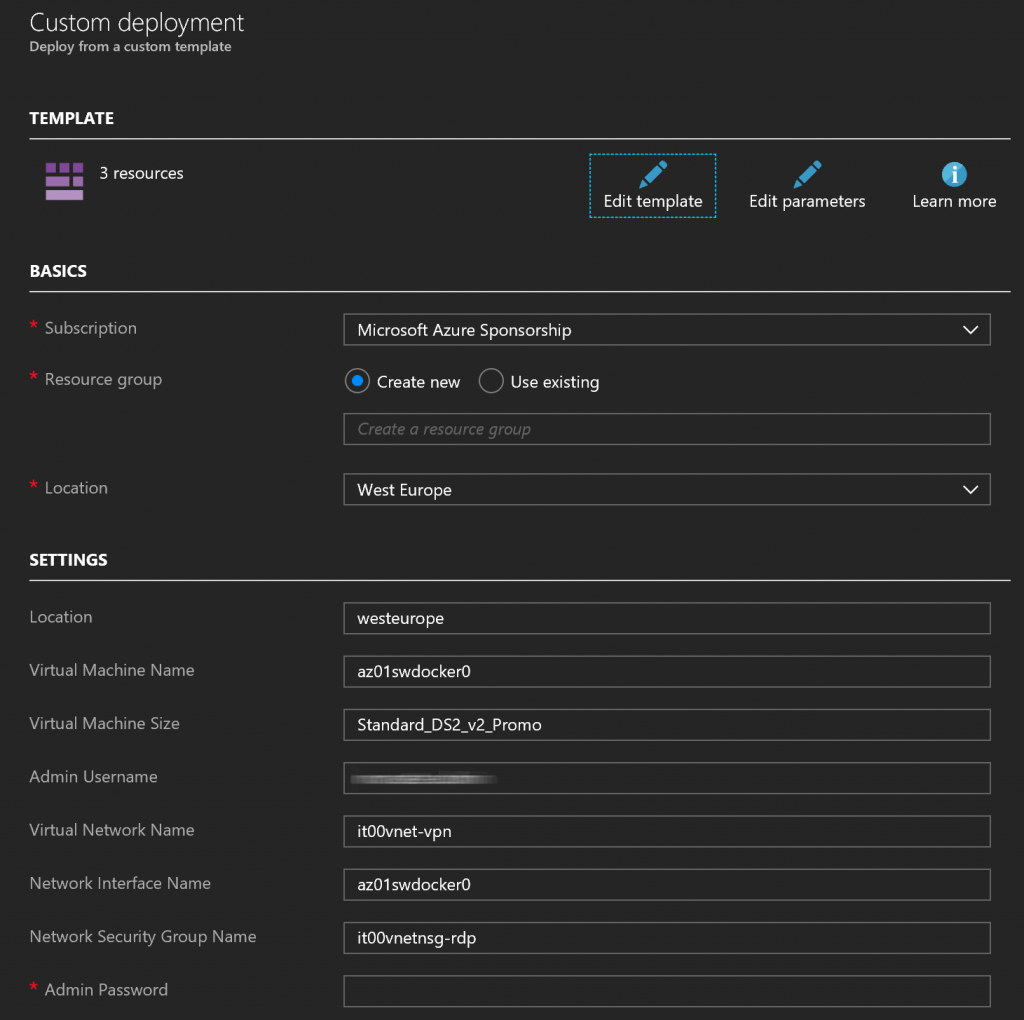Screen dimensions: 1024x1020
Task: Click the Custom deployment title
Action: (136, 23)
